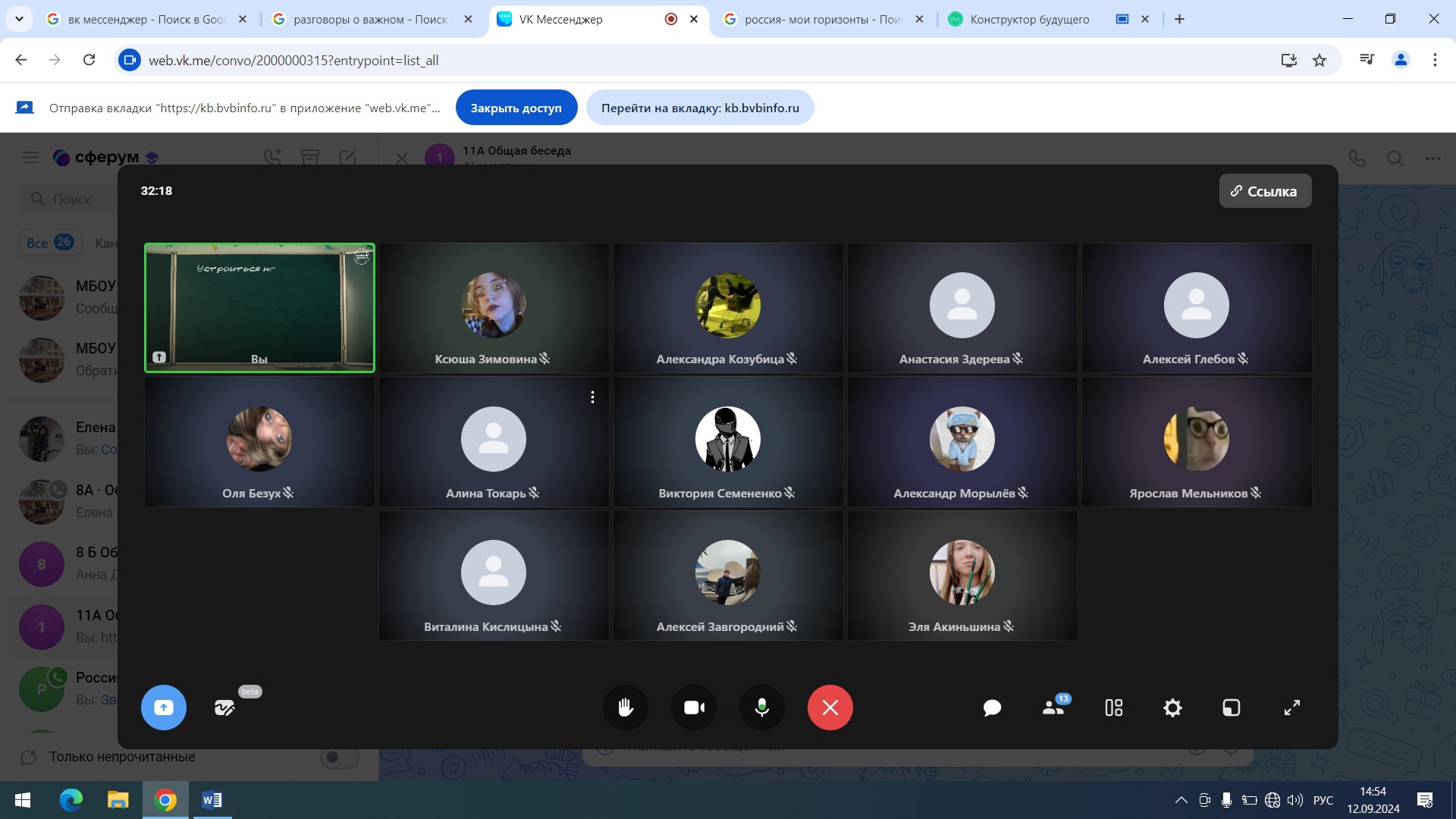
Task: Open File Explorer from taskbar
Action: click(118, 800)
